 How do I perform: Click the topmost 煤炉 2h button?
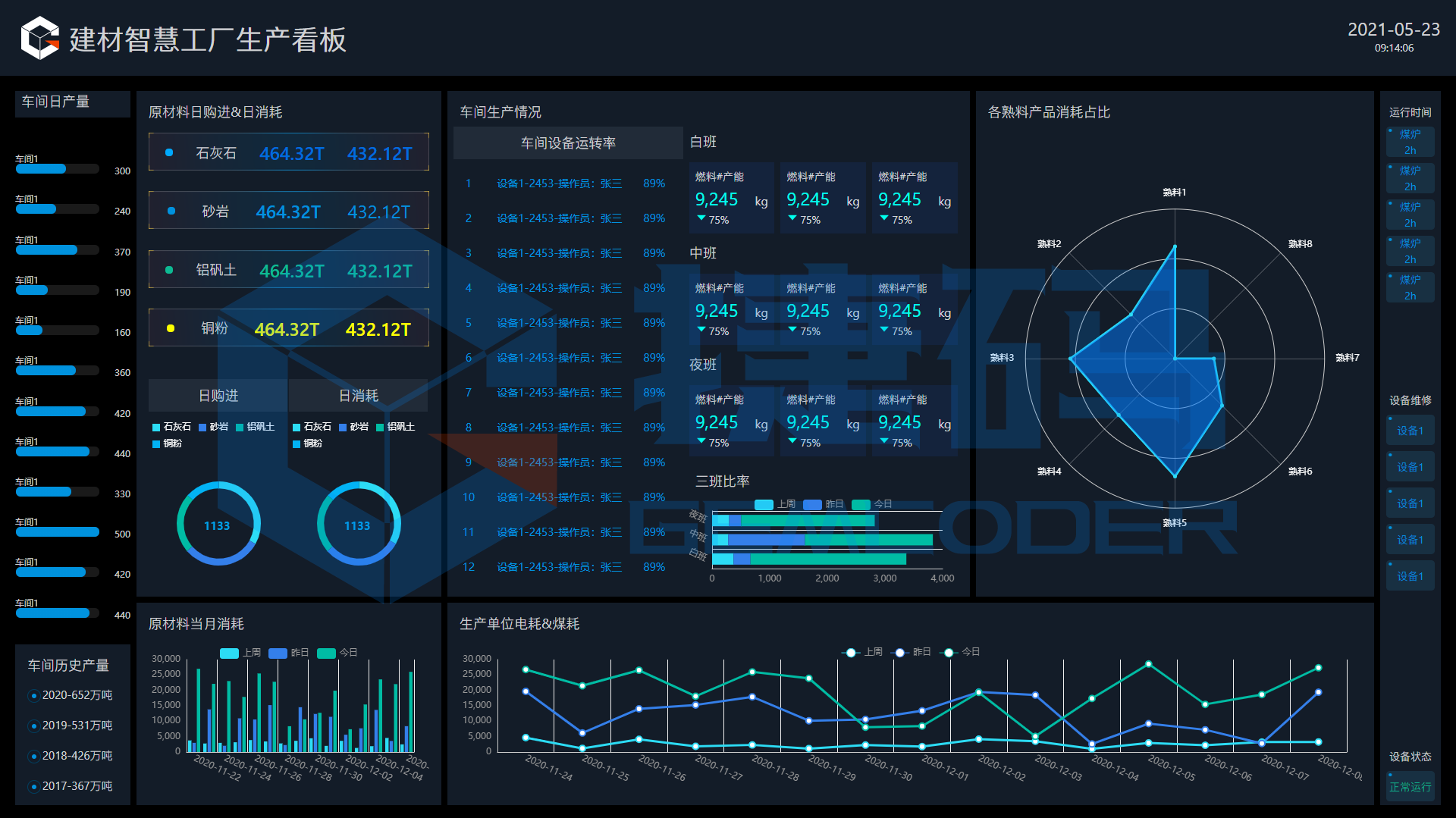pos(1410,142)
